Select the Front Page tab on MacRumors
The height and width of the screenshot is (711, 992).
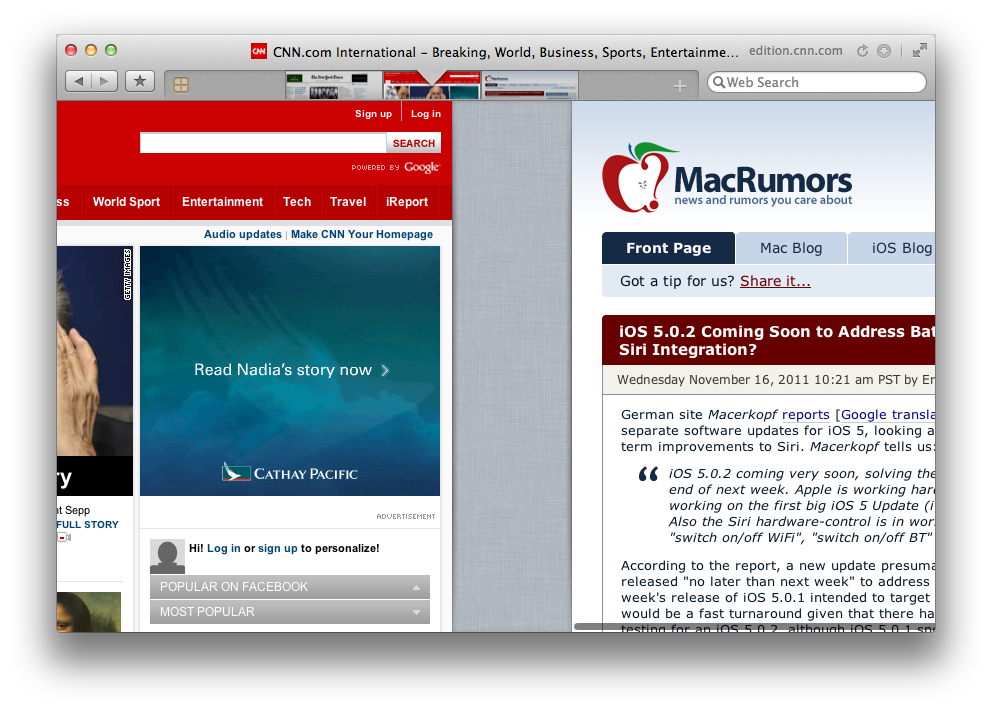coord(668,248)
